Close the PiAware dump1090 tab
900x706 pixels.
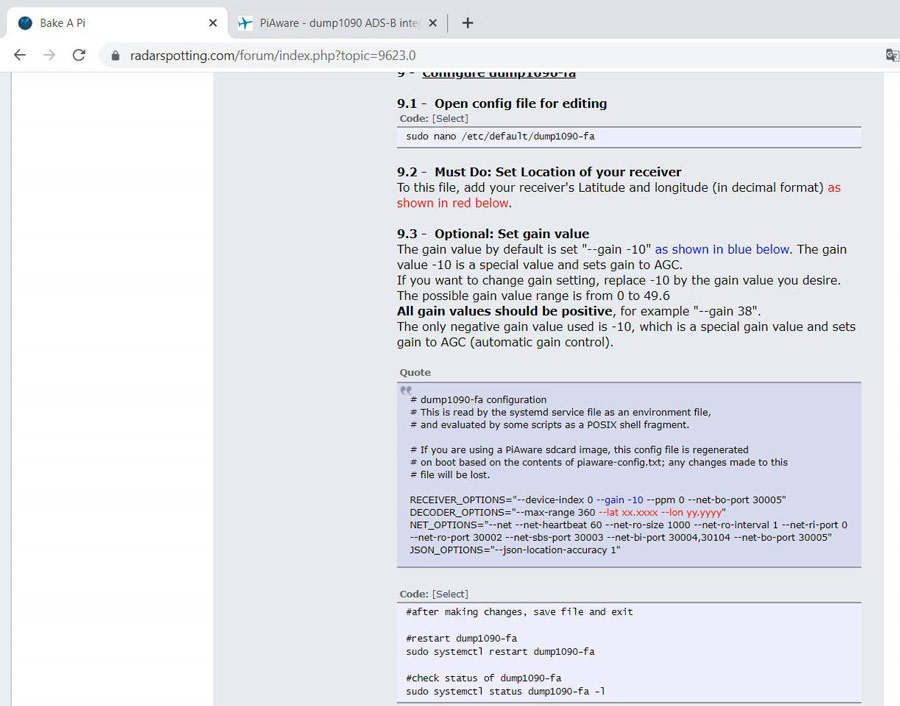coord(433,23)
